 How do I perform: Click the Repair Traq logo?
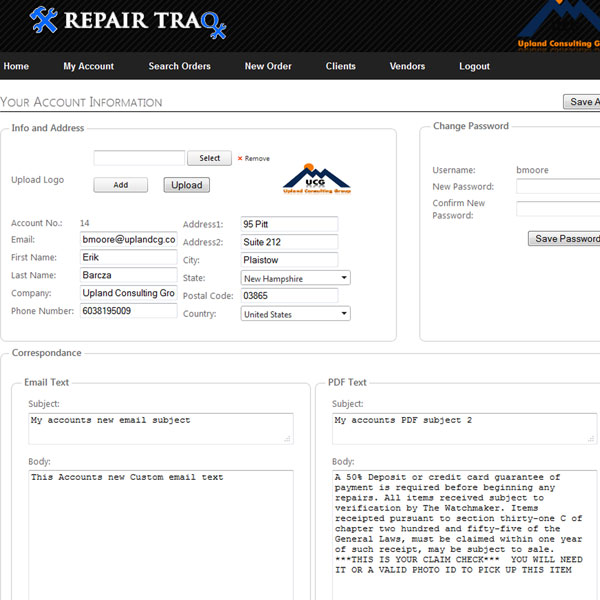coord(128,21)
